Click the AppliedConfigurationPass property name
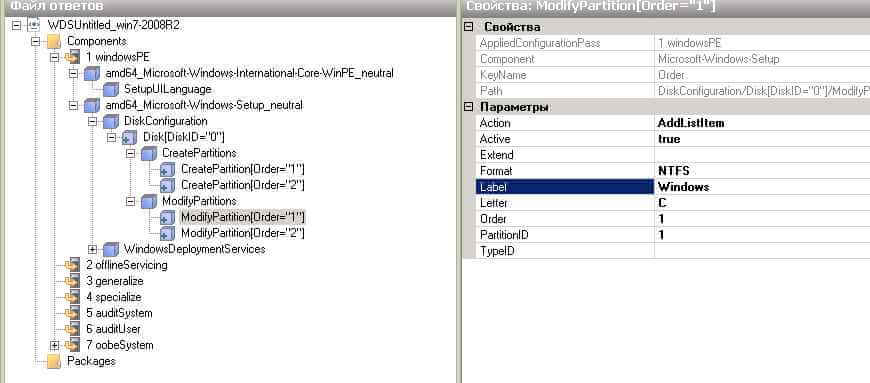870x383 pixels. coord(540,43)
